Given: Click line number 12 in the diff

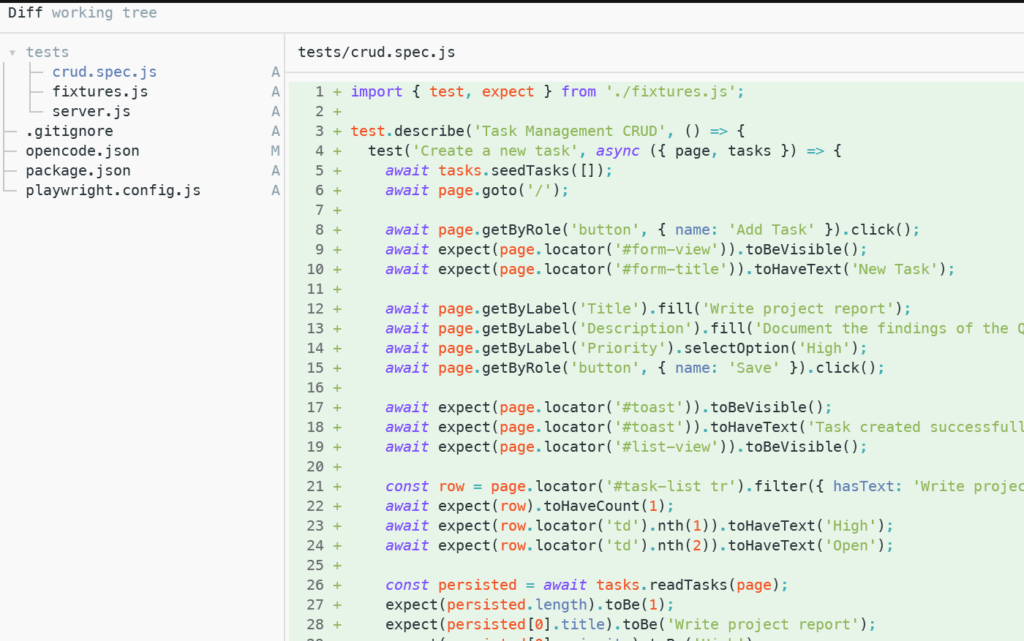Looking at the screenshot, I should (x=315, y=309).
